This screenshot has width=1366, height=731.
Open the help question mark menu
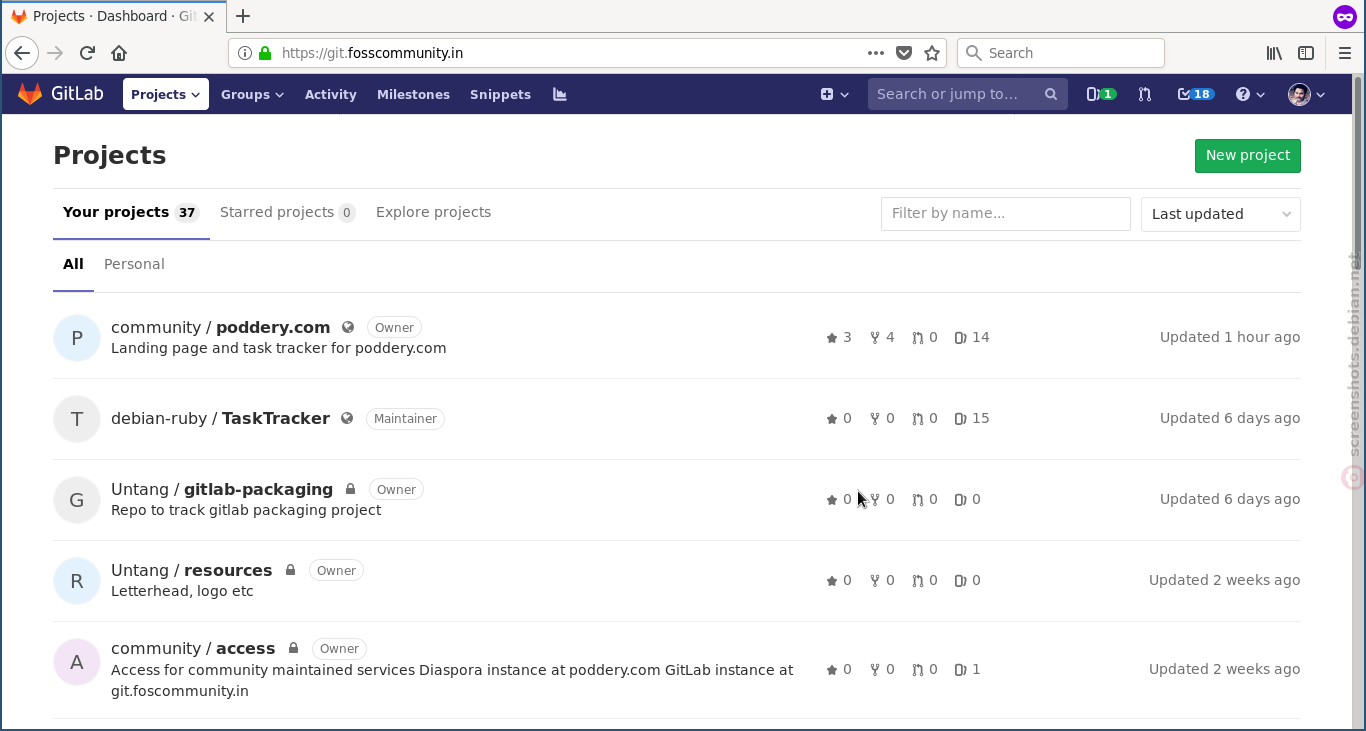point(1250,94)
